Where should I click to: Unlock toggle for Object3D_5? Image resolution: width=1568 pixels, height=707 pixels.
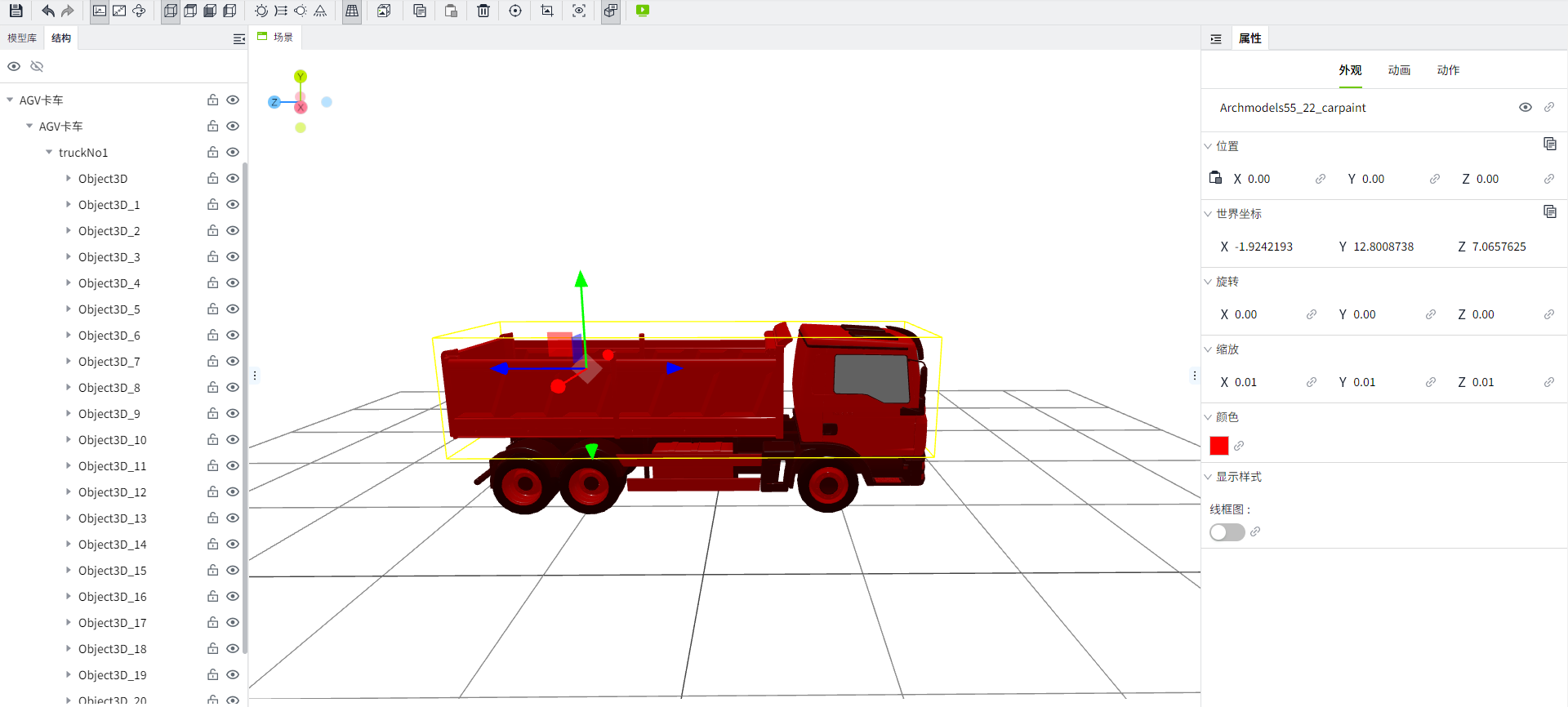212,309
